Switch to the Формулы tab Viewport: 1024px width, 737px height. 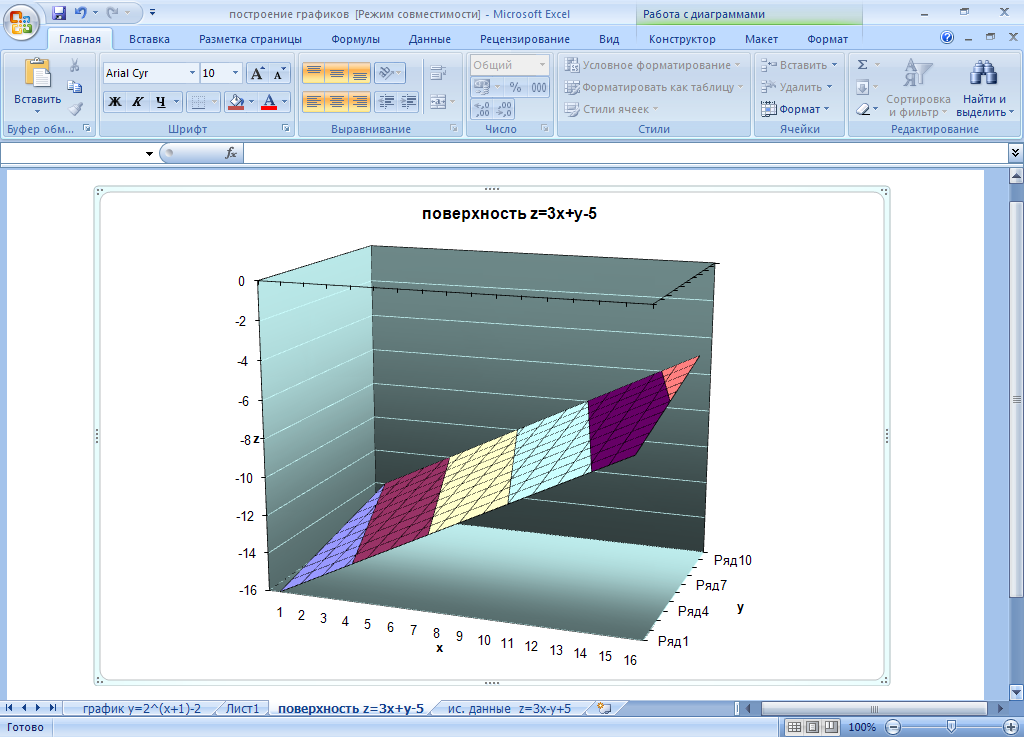pyautogui.click(x=355, y=39)
